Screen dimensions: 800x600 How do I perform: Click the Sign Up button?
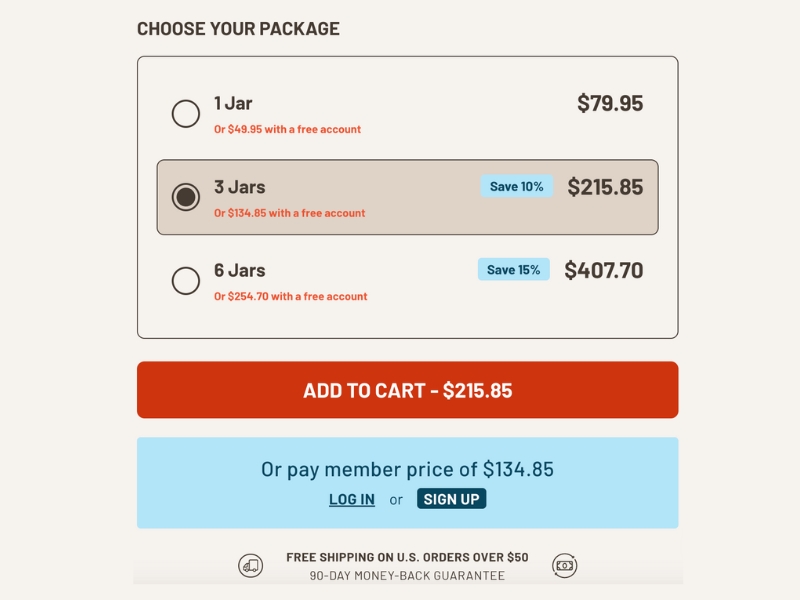click(451, 499)
